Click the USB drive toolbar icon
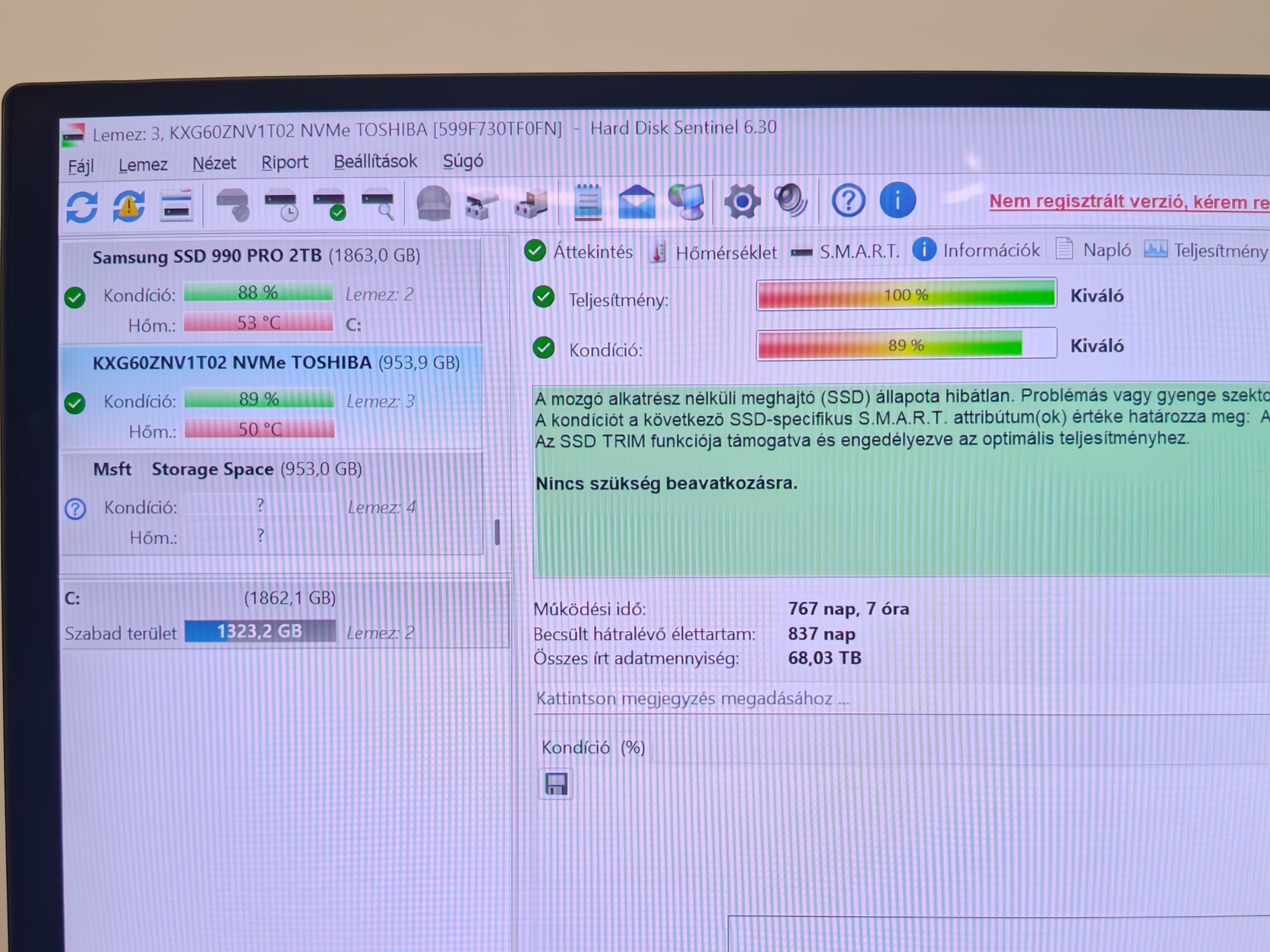Screen dimensions: 1270x952 (x=531, y=203)
